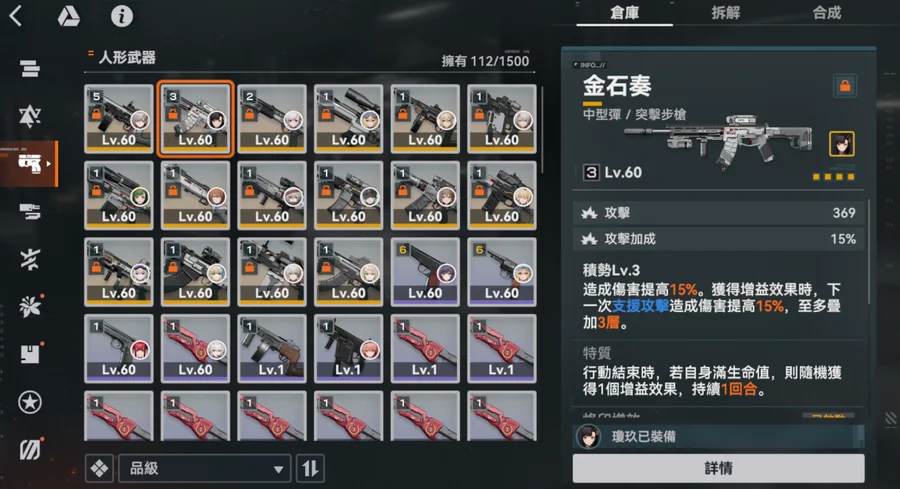Switch to the 拆解 tab

[x=726, y=13]
